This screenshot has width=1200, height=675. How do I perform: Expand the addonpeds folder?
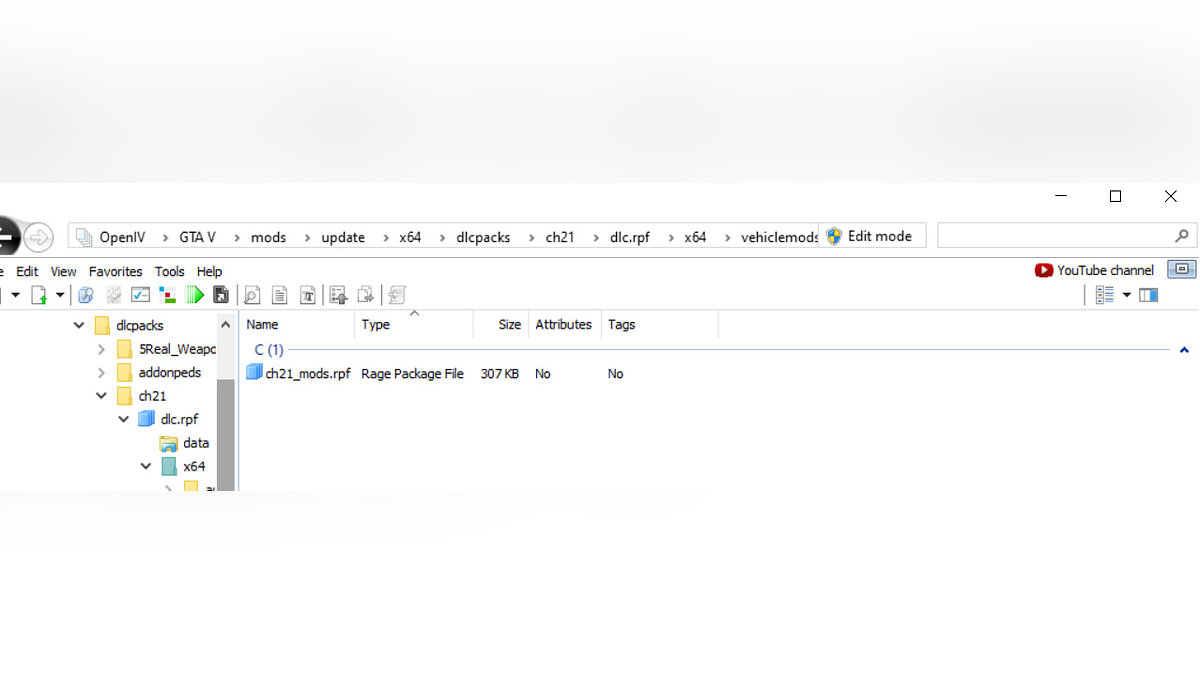[x=101, y=373]
